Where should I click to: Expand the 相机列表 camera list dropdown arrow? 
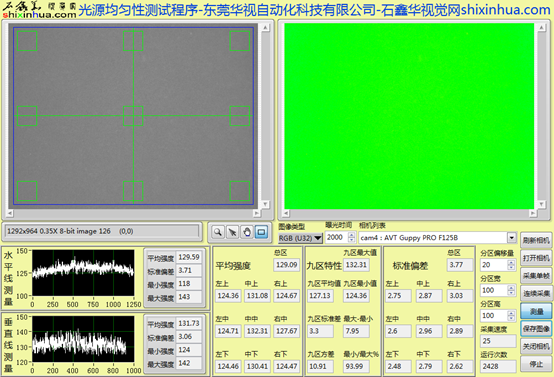pos(512,237)
